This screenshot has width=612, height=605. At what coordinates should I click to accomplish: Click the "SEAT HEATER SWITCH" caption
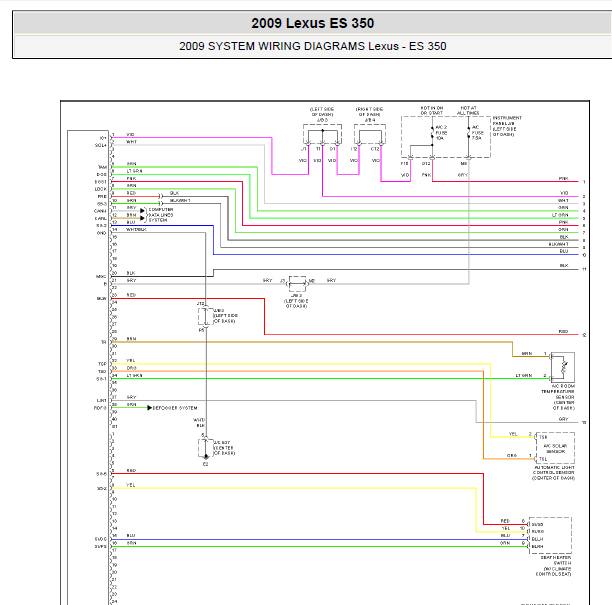click(556, 561)
